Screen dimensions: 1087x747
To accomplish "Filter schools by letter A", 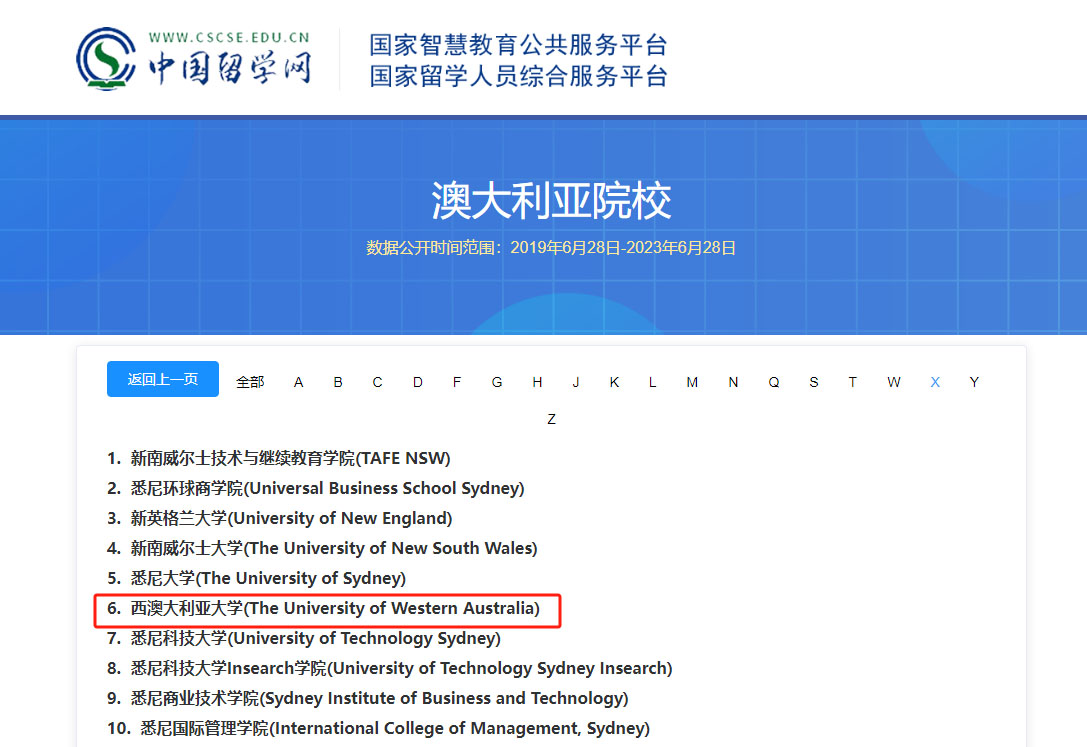I will pos(298,382).
